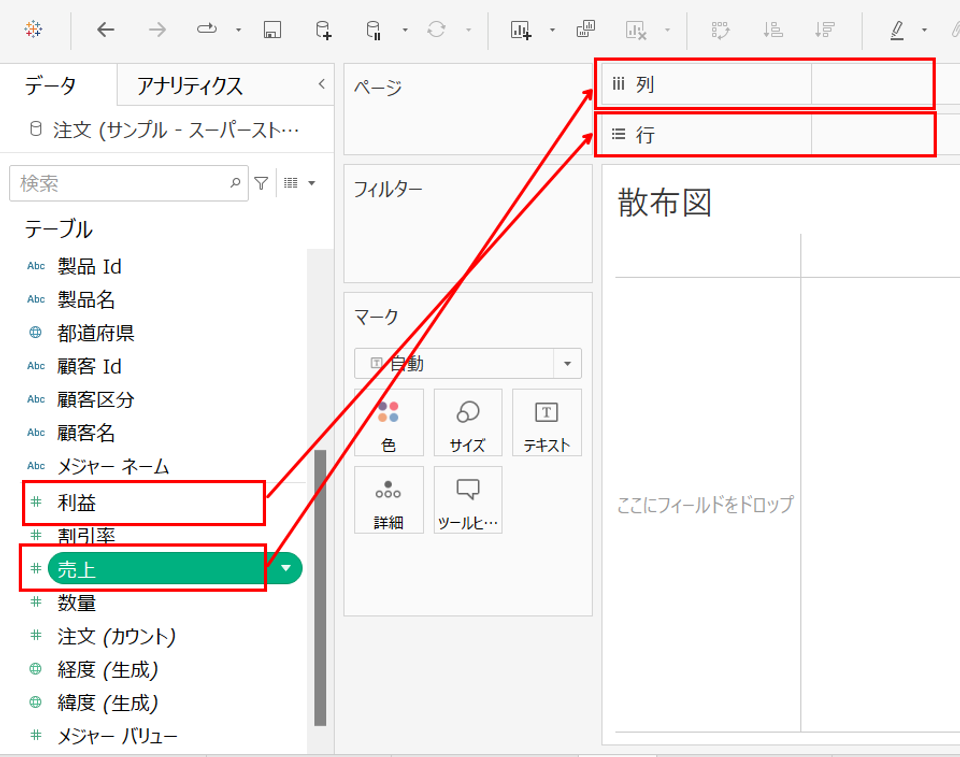Click the 散布図 sheet title
The height and width of the screenshot is (757, 960).
(x=665, y=203)
